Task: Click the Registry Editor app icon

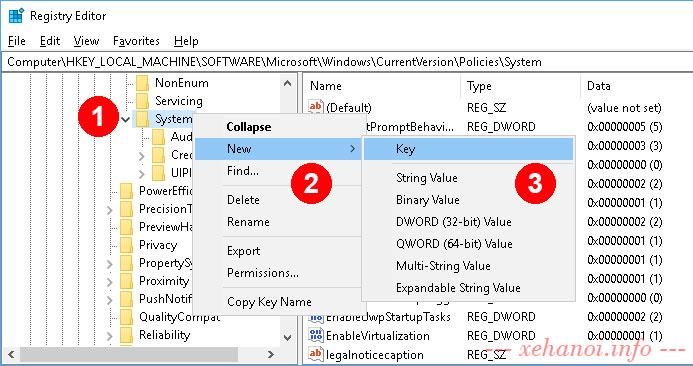Action: pos(16,16)
